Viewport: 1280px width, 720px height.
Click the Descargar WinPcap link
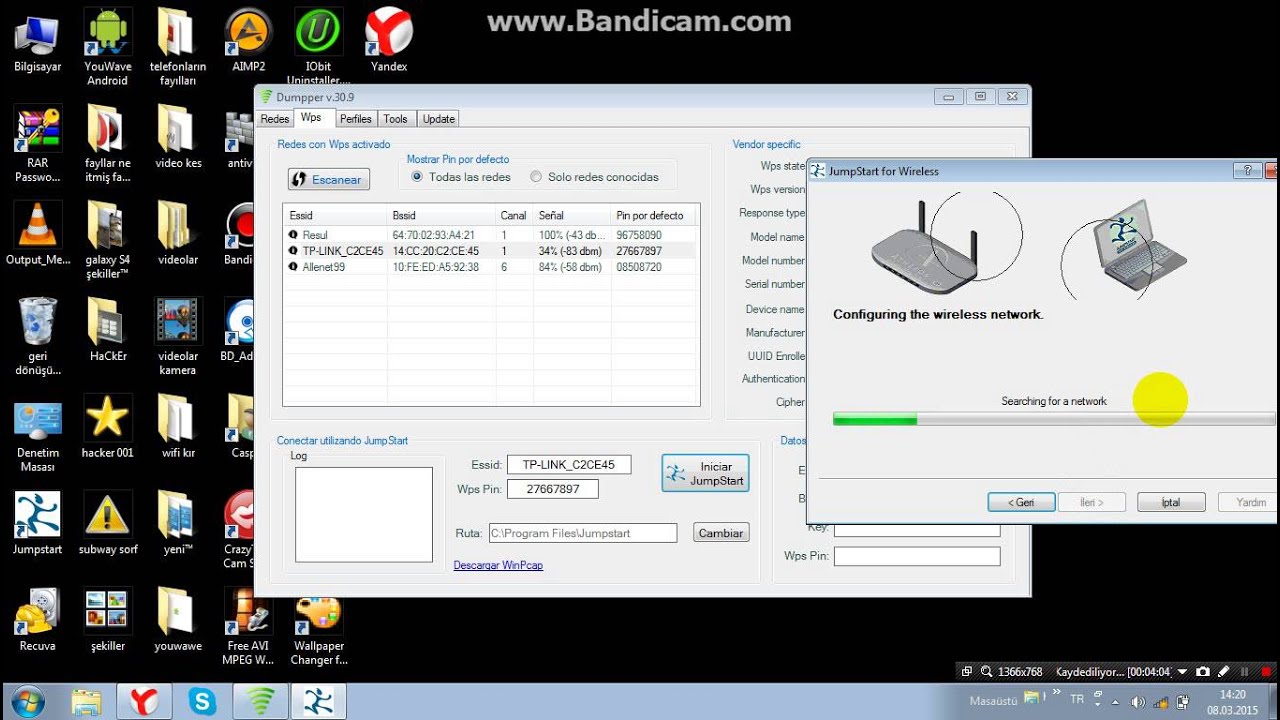coord(498,565)
